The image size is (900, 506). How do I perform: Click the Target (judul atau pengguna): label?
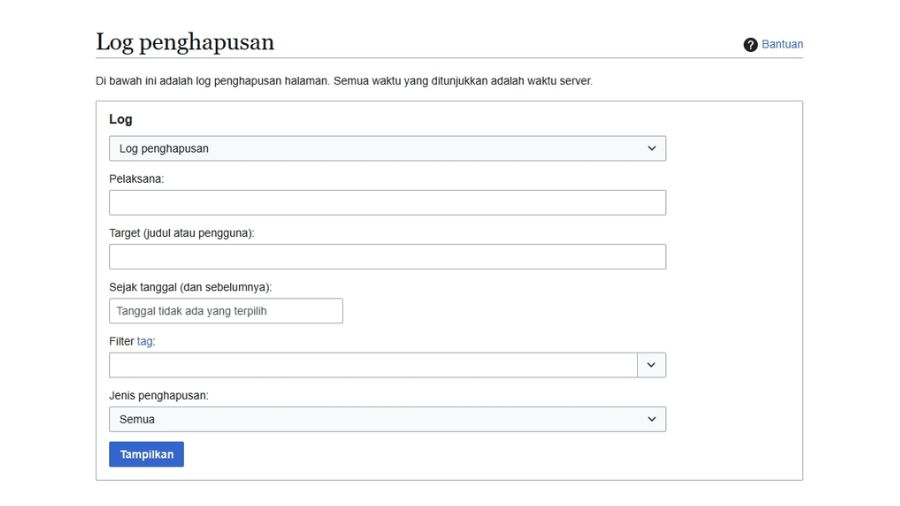click(x=182, y=233)
